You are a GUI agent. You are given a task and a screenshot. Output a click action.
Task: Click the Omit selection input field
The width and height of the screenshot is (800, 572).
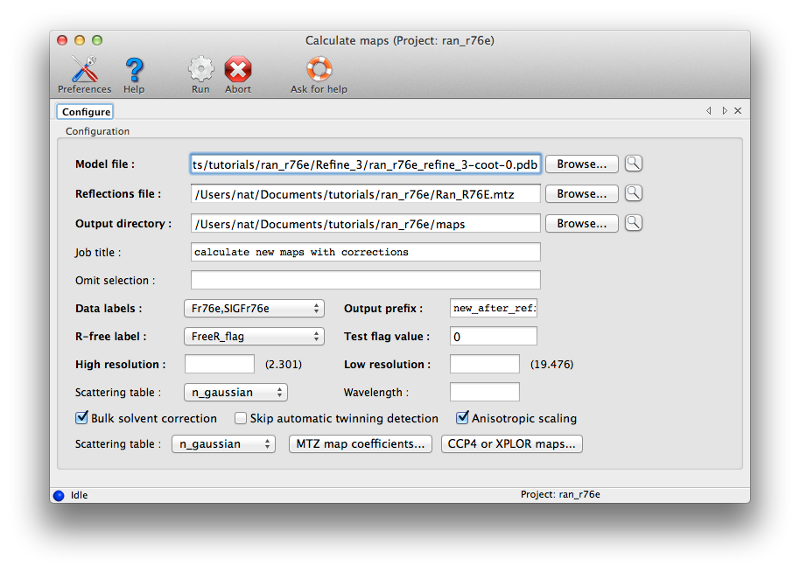[x=365, y=280]
